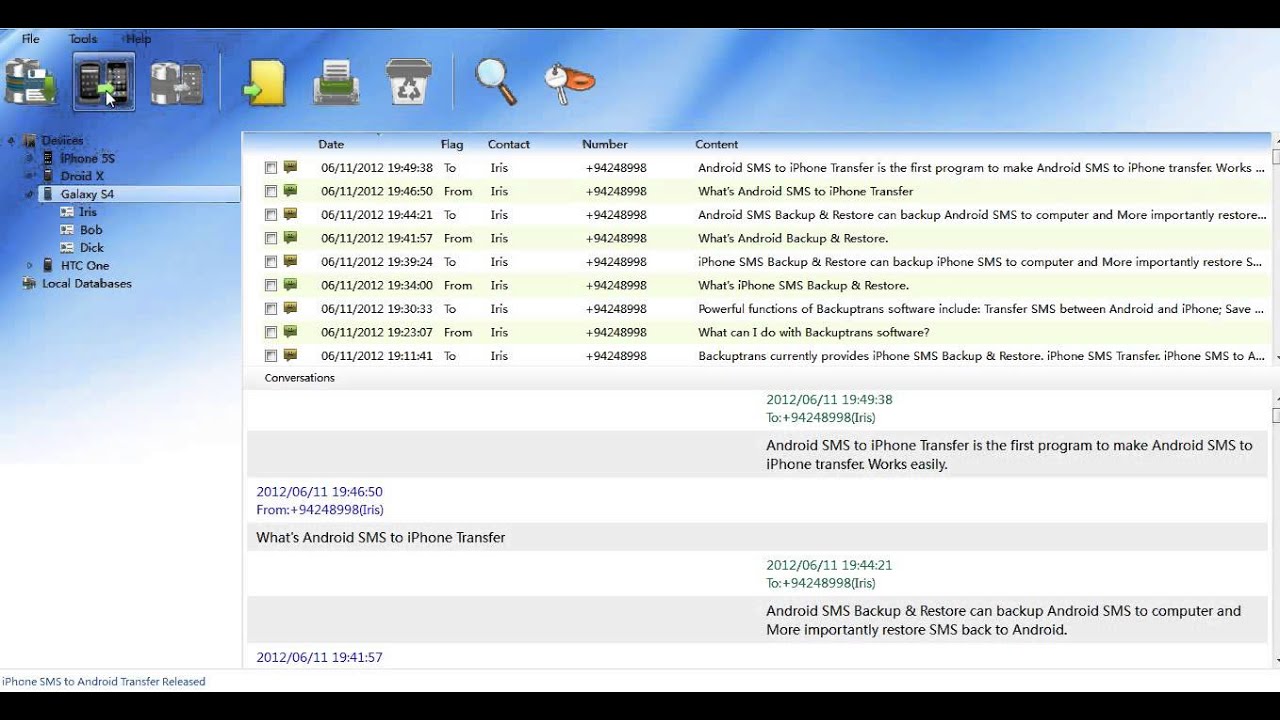Screen dimensions: 1280x720
Task: Click the 'Conversations' pane label
Action: [x=299, y=378]
